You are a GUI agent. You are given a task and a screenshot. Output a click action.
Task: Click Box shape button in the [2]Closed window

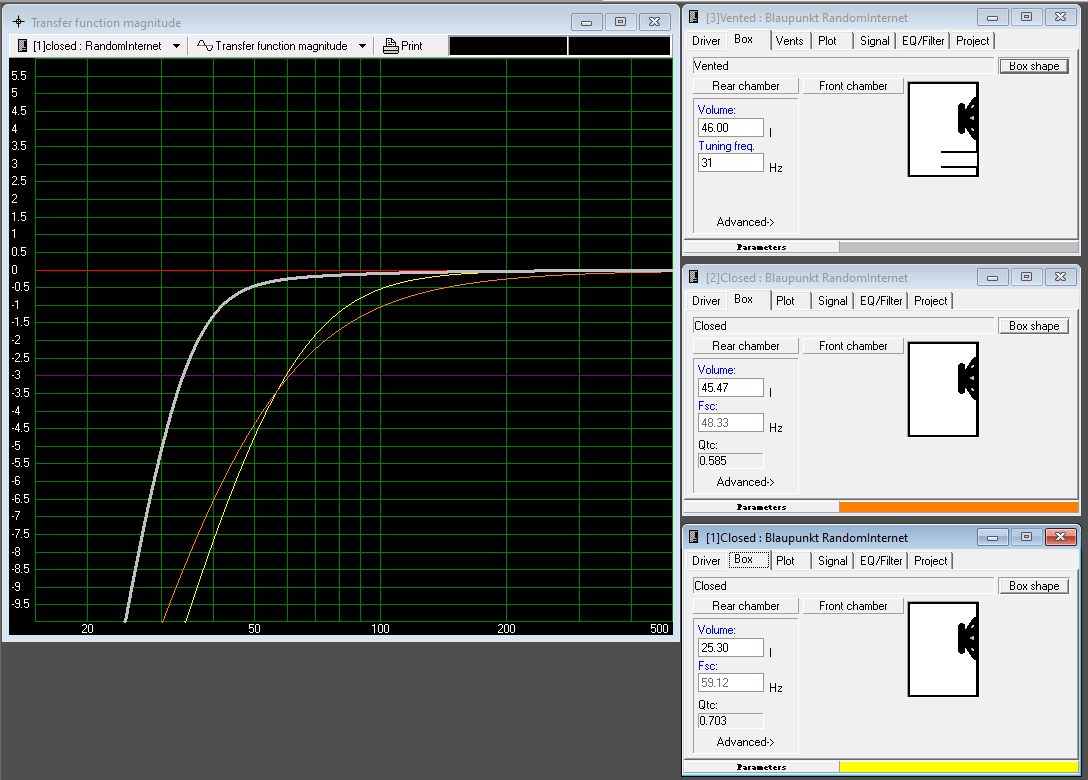coord(1034,325)
